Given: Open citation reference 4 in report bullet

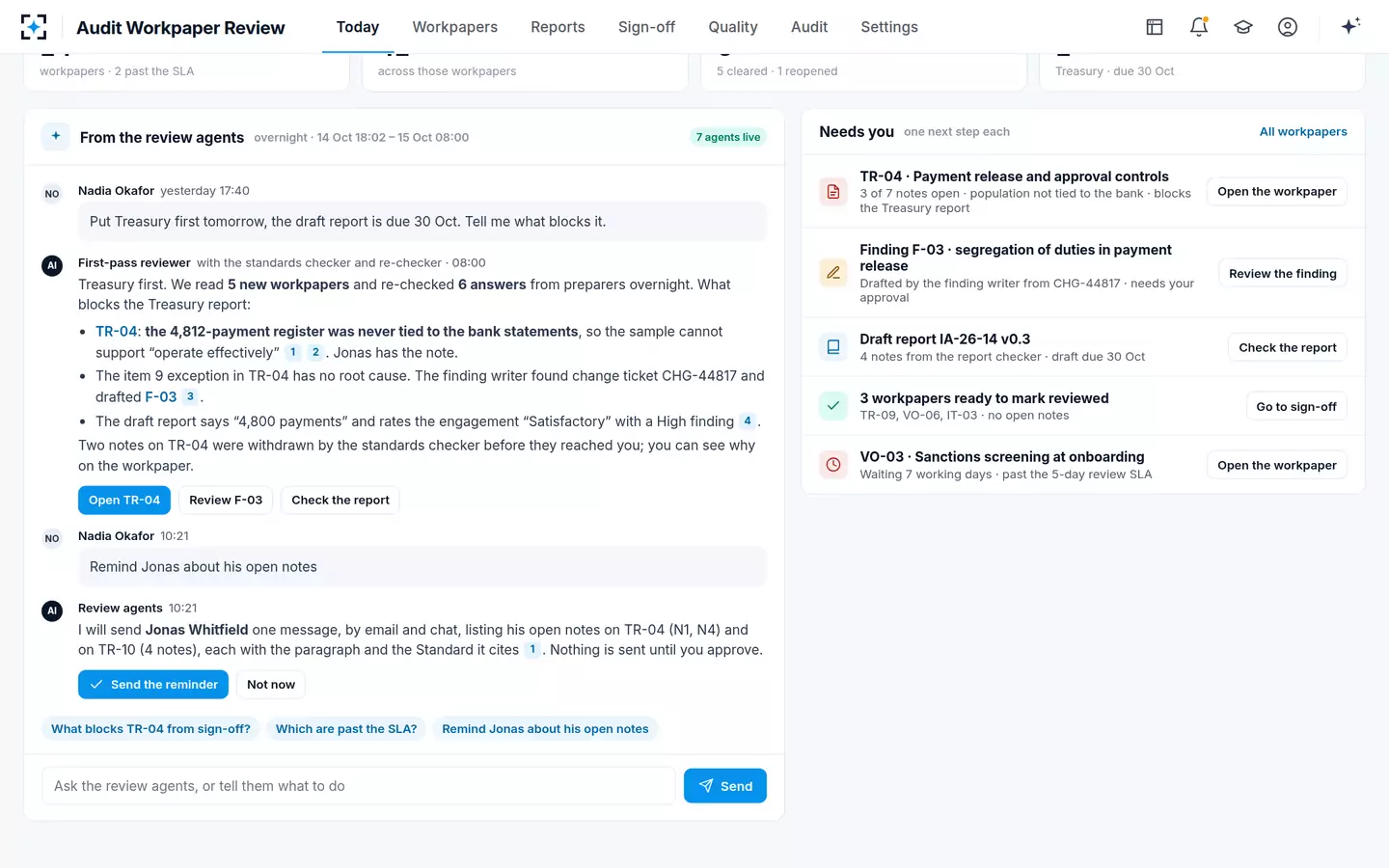Looking at the screenshot, I should 748,421.
